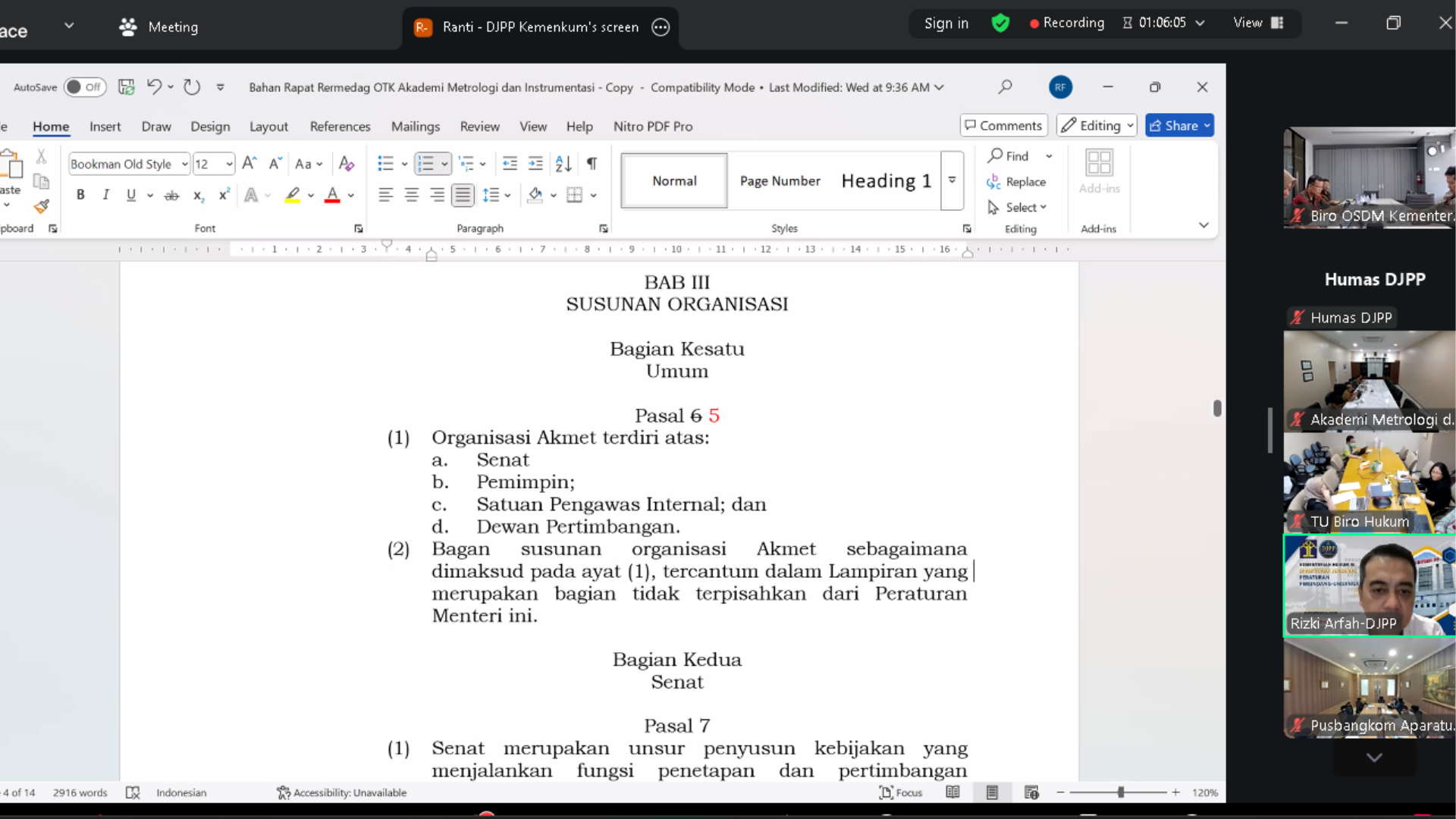Viewport: 1456px width, 819px height.
Task: Switch to Read Mode view icon
Action: (953, 792)
